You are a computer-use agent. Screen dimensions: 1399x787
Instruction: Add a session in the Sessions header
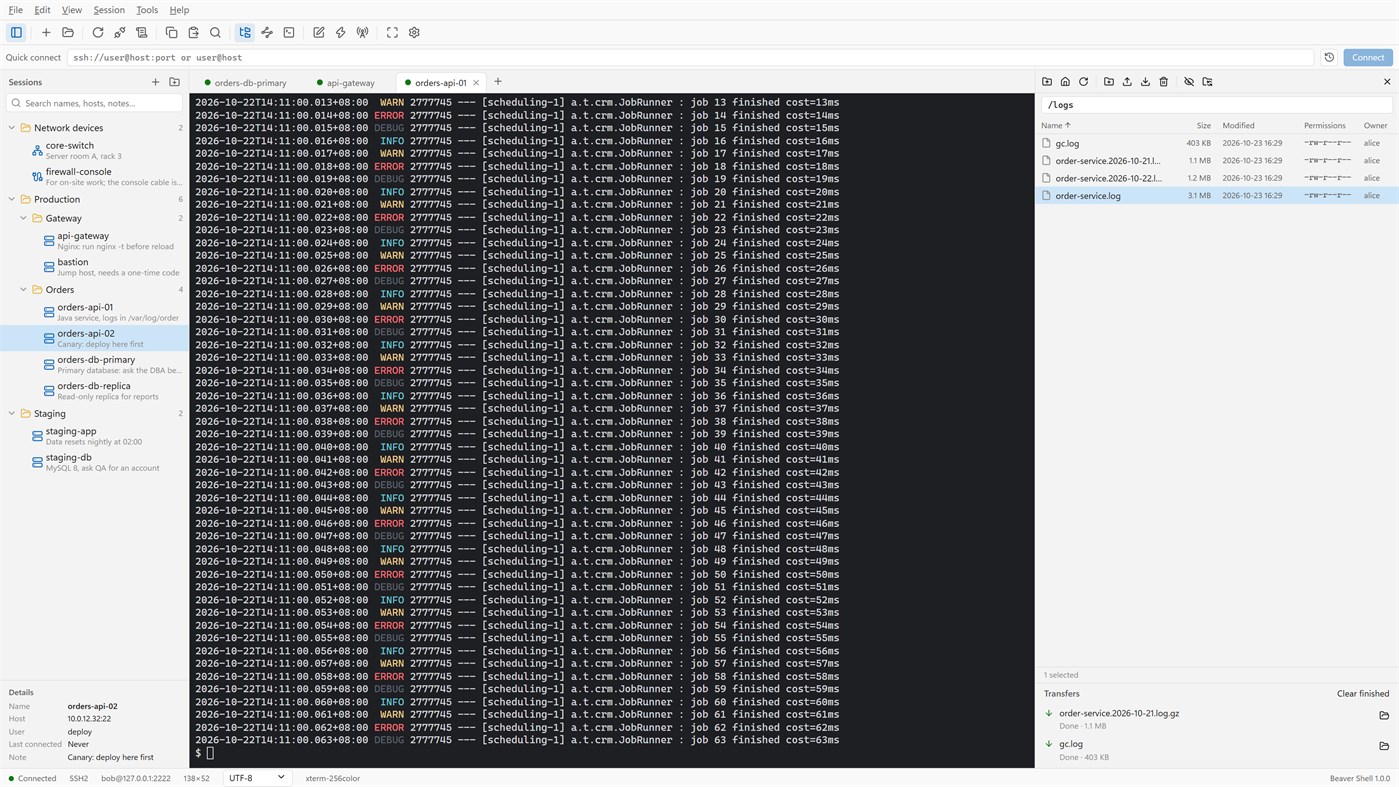tap(155, 82)
